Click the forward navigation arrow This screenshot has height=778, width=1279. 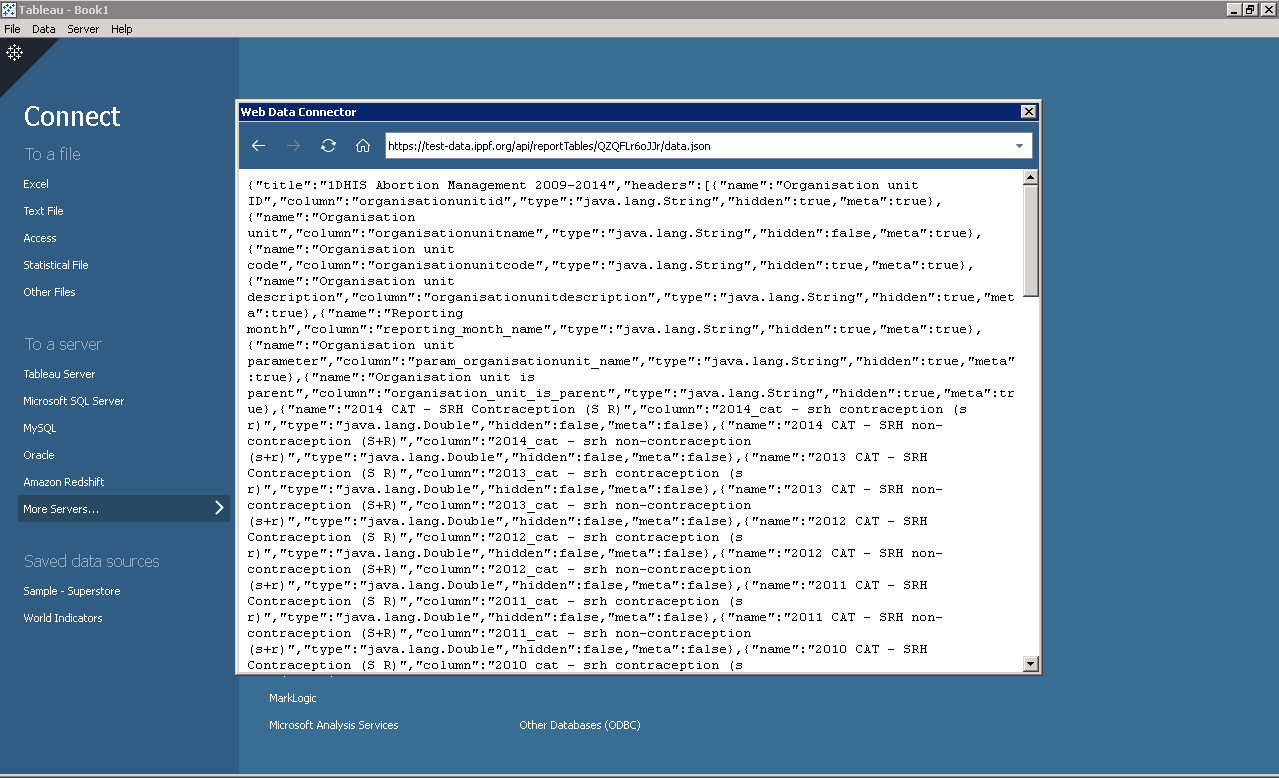tap(293, 146)
